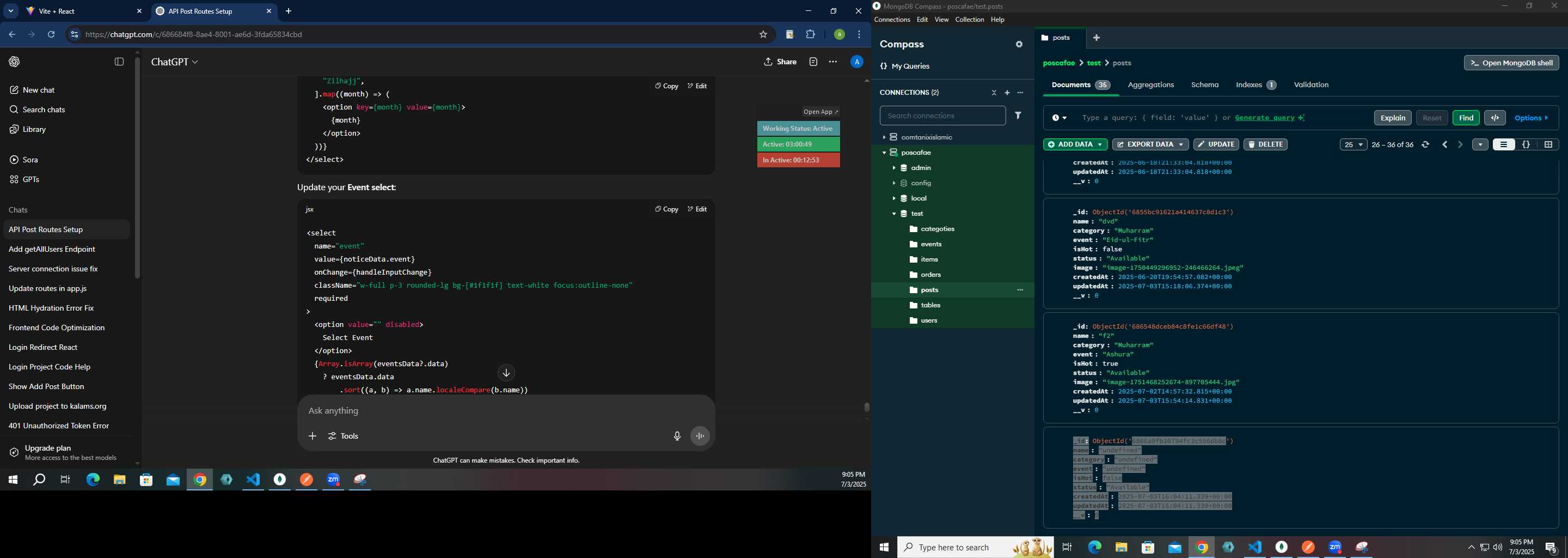
Task: Bookmark this page with star icon
Action: tap(763, 35)
